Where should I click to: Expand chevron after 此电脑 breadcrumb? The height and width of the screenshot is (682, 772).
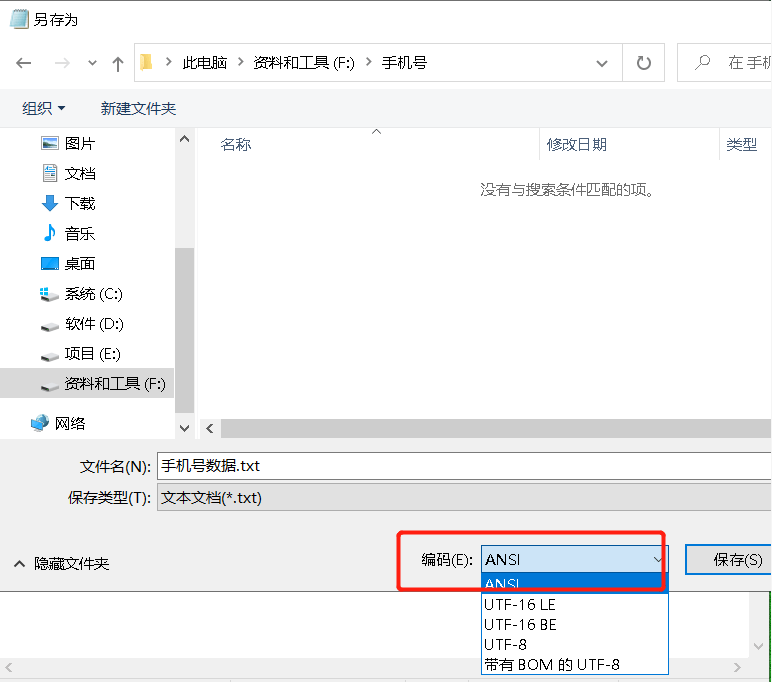pos(241,62)
